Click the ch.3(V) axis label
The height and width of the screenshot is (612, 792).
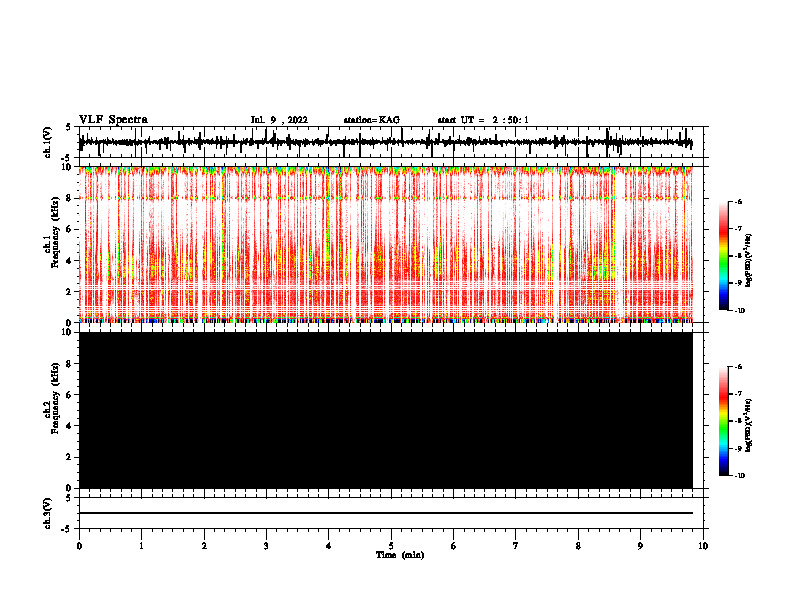pos(48,513)
